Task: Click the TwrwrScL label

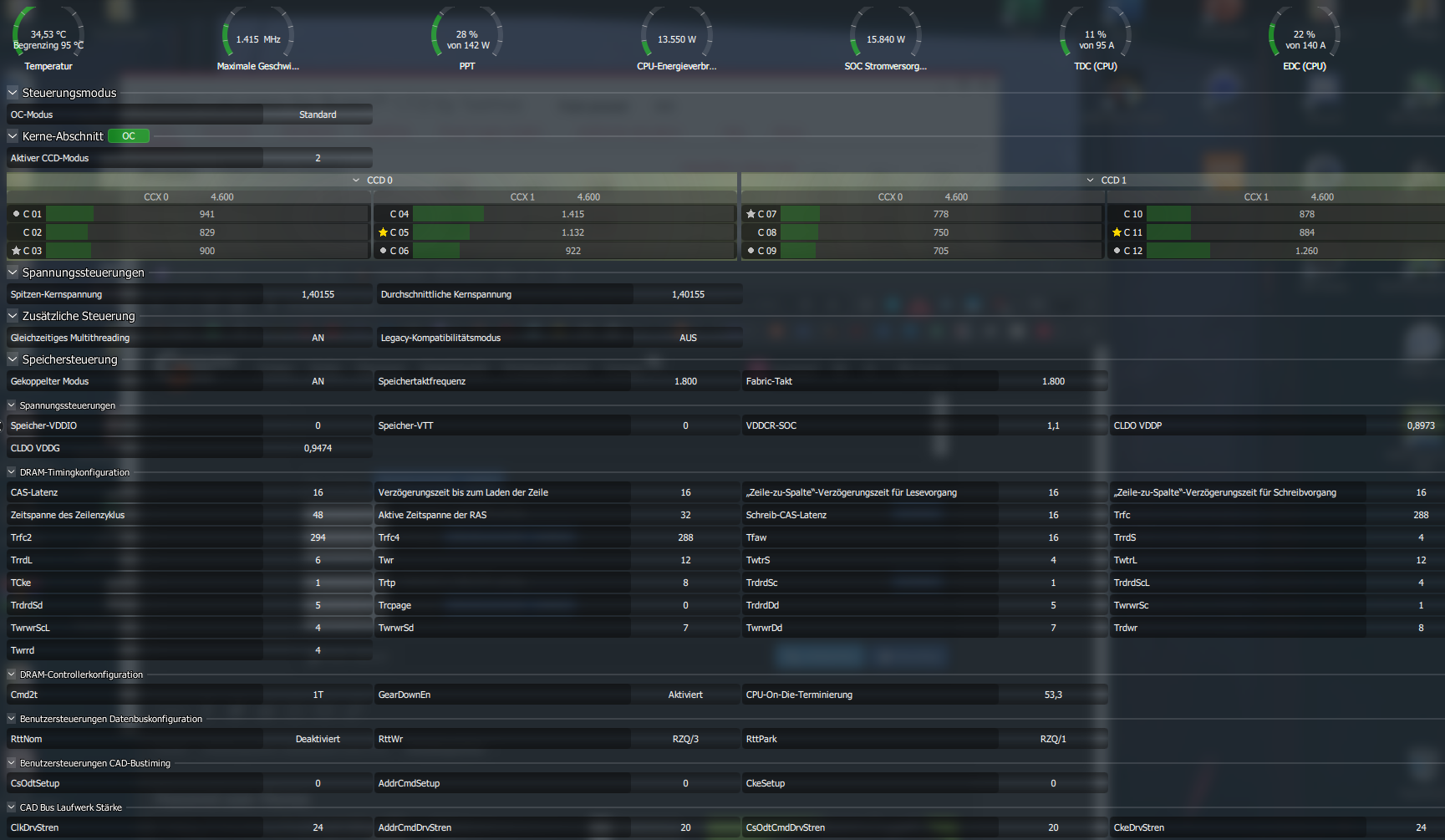Action: click(30, 628)
